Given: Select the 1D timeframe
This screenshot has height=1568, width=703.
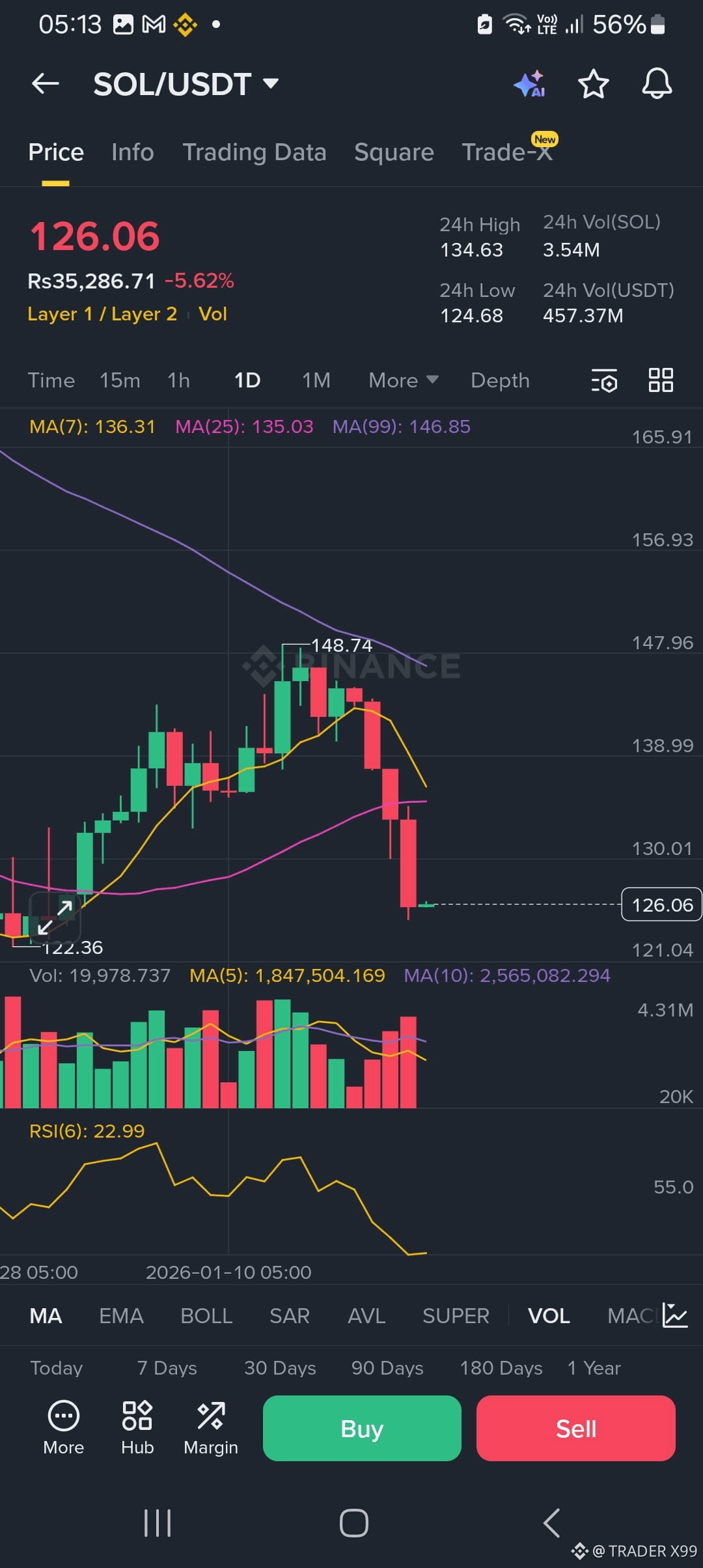Looking at the screenshot, I should (x=247, y=381).
